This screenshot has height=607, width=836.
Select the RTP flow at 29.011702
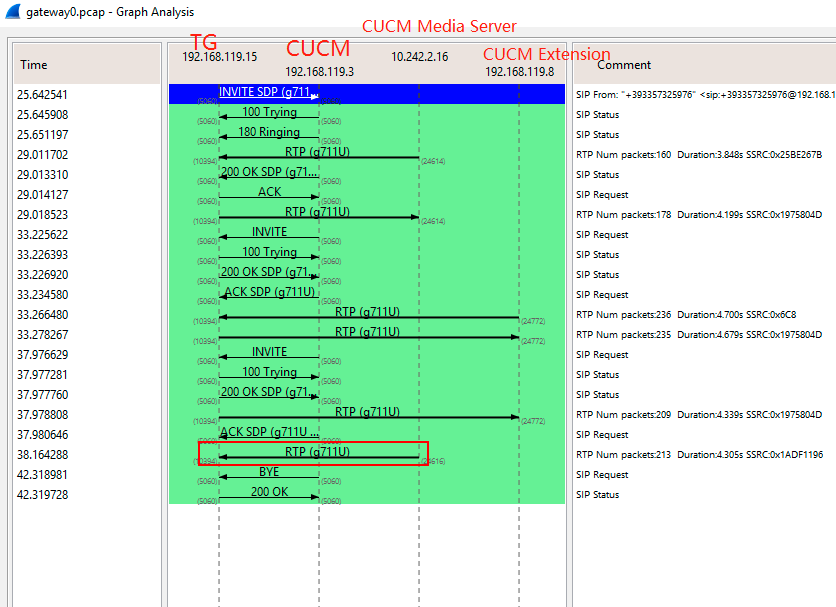click(x=319, y=153)
